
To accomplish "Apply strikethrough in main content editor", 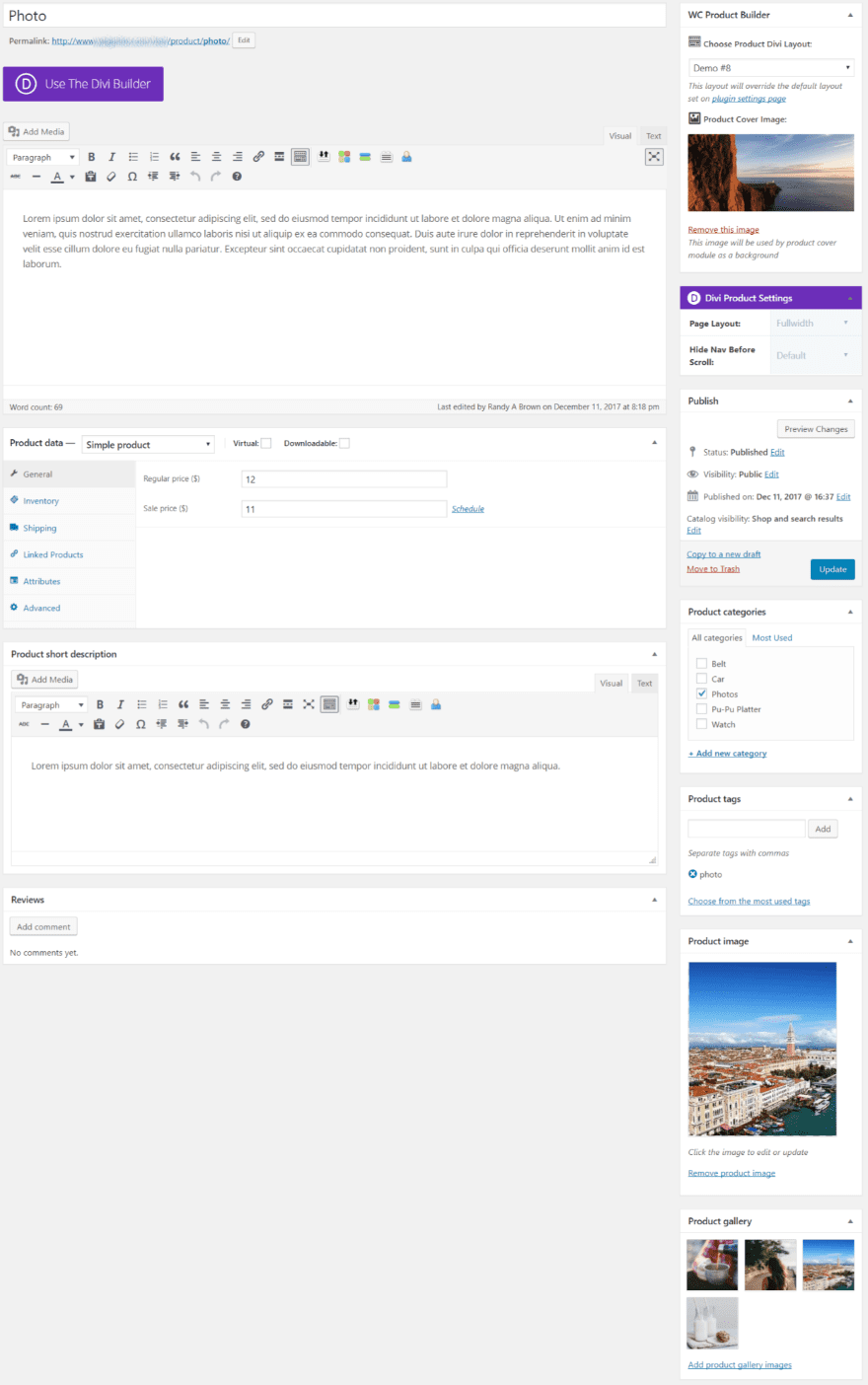I will [x=15, y=177].
